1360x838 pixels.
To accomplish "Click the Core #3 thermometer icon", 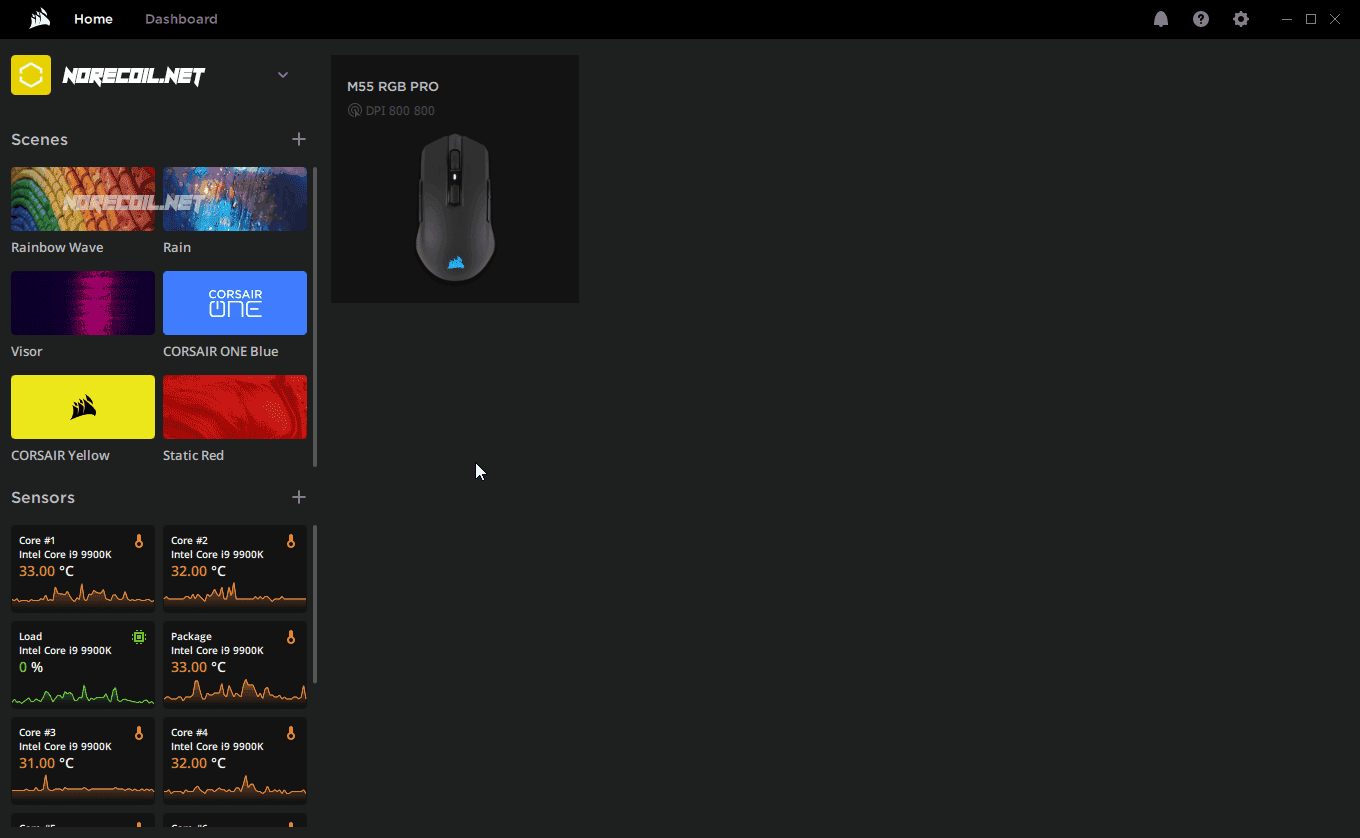I will click(139, 733).
